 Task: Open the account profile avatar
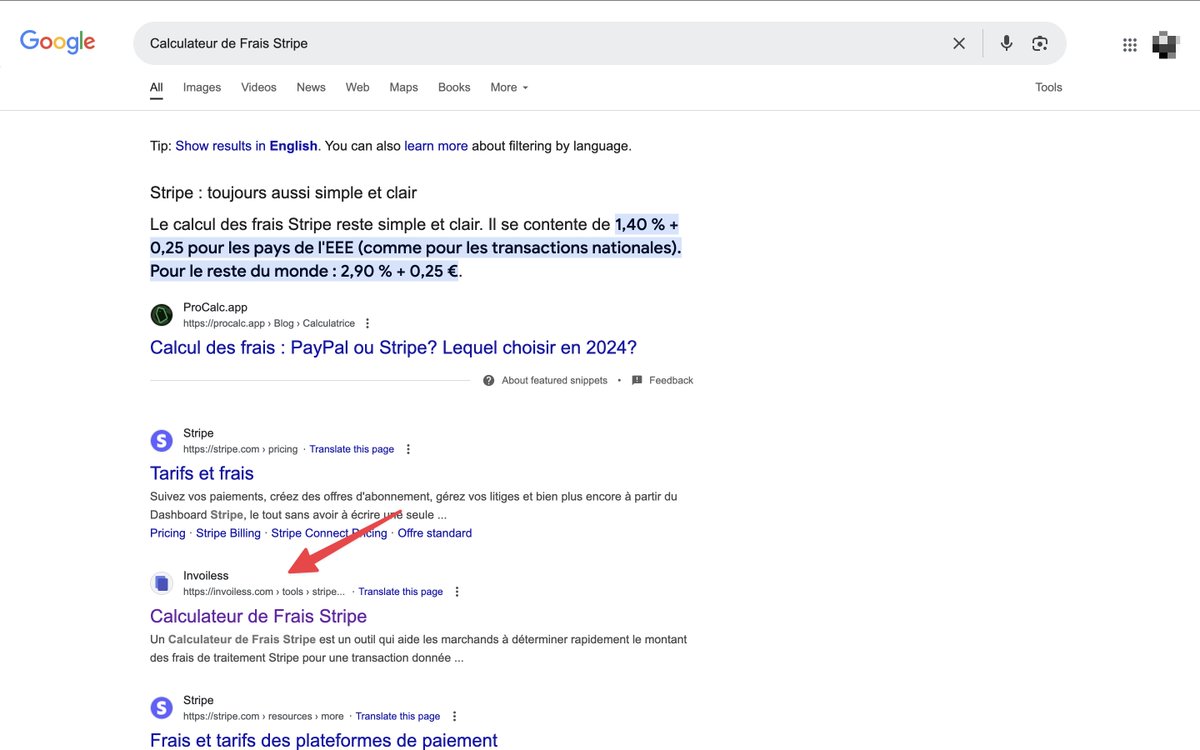pos(1166,43)
